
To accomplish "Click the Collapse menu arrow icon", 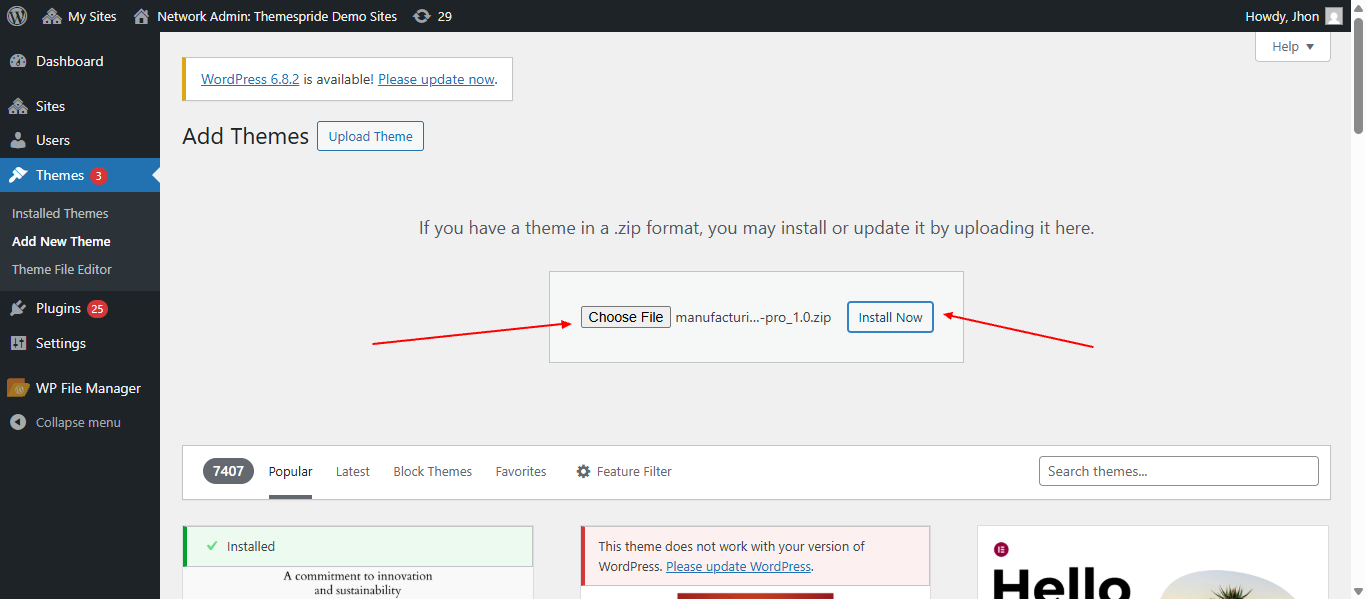I will (18, 422).
